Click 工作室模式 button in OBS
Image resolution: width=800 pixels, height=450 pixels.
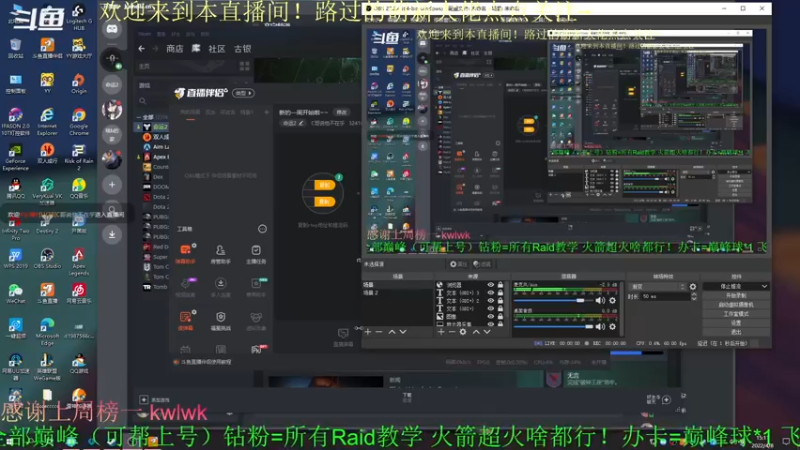point(736,314)
